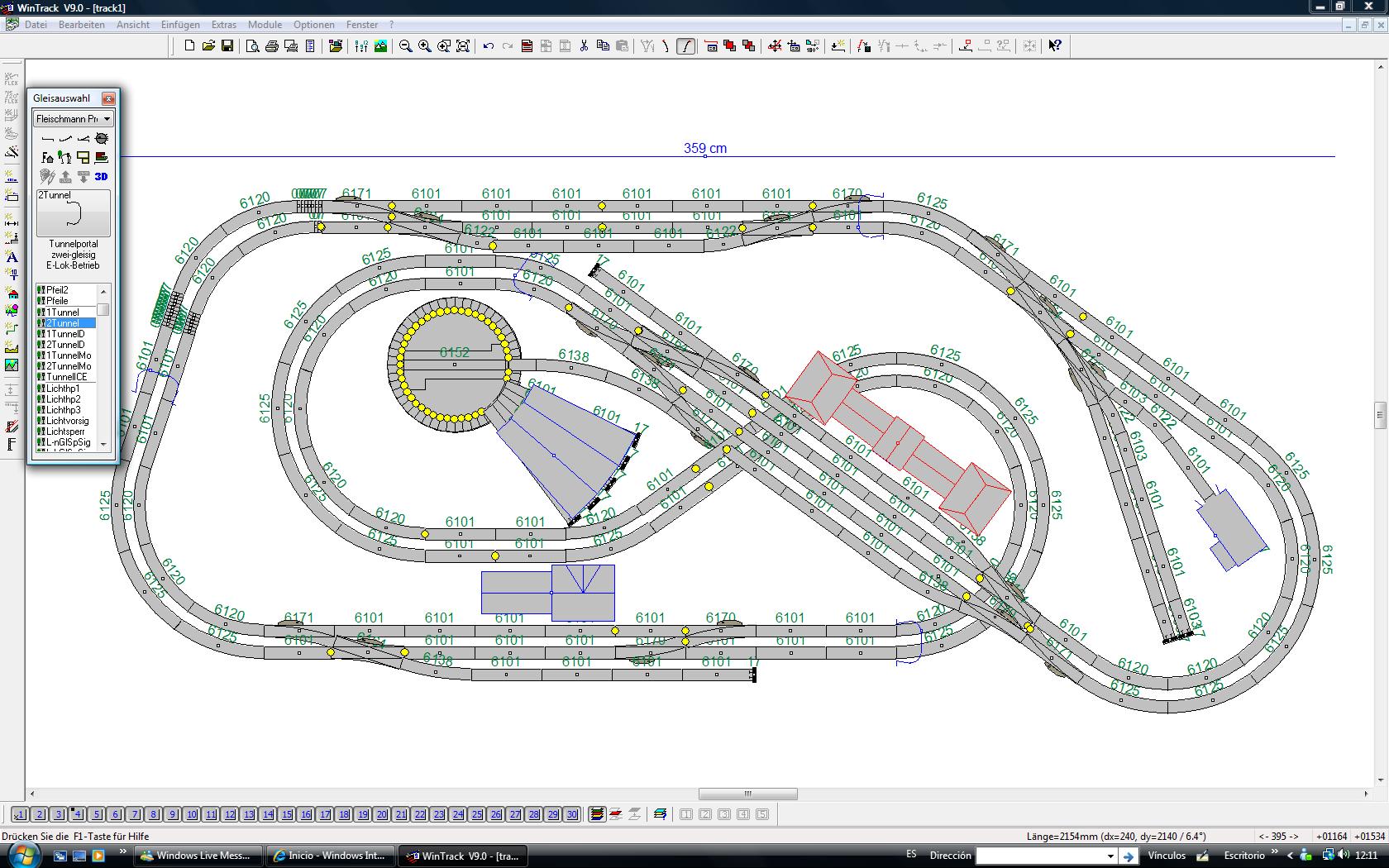Select the turntable icon in Gleisauswahl panel

click(x=102, y=138)
